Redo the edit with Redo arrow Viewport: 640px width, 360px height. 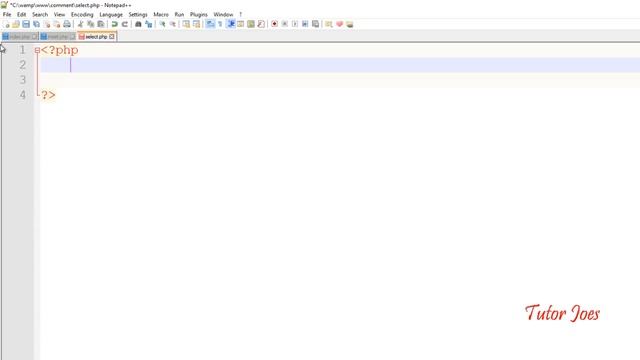point(124,24)
